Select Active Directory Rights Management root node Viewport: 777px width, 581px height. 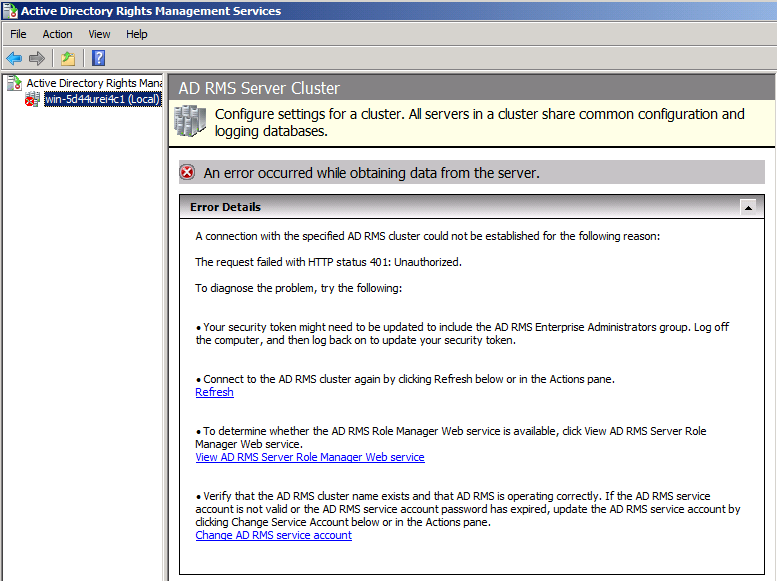tap(94, 83)
